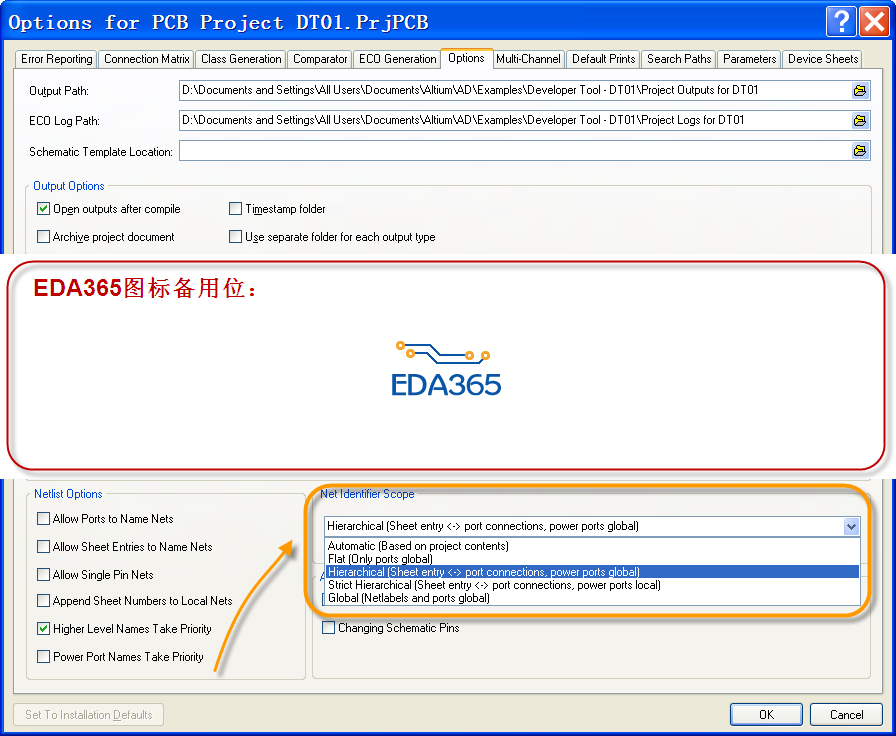Switch to the Error Reporting tab

coord(56,59)
